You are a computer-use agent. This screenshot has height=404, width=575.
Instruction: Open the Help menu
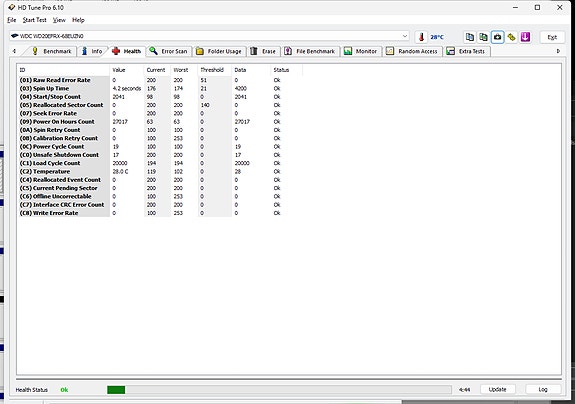pyautogui.click(x=78, y=20)
